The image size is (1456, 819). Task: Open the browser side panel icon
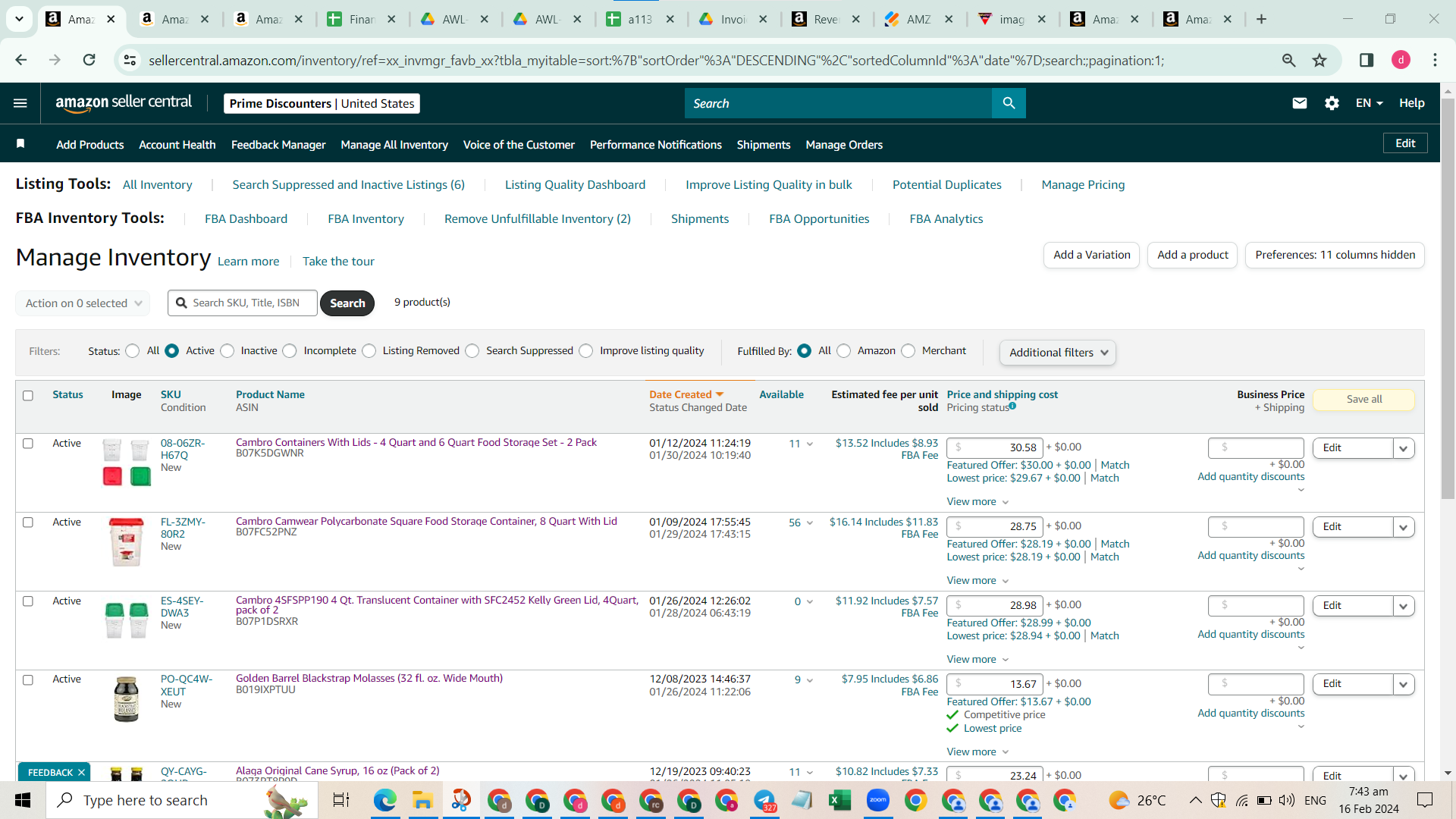1367,60
